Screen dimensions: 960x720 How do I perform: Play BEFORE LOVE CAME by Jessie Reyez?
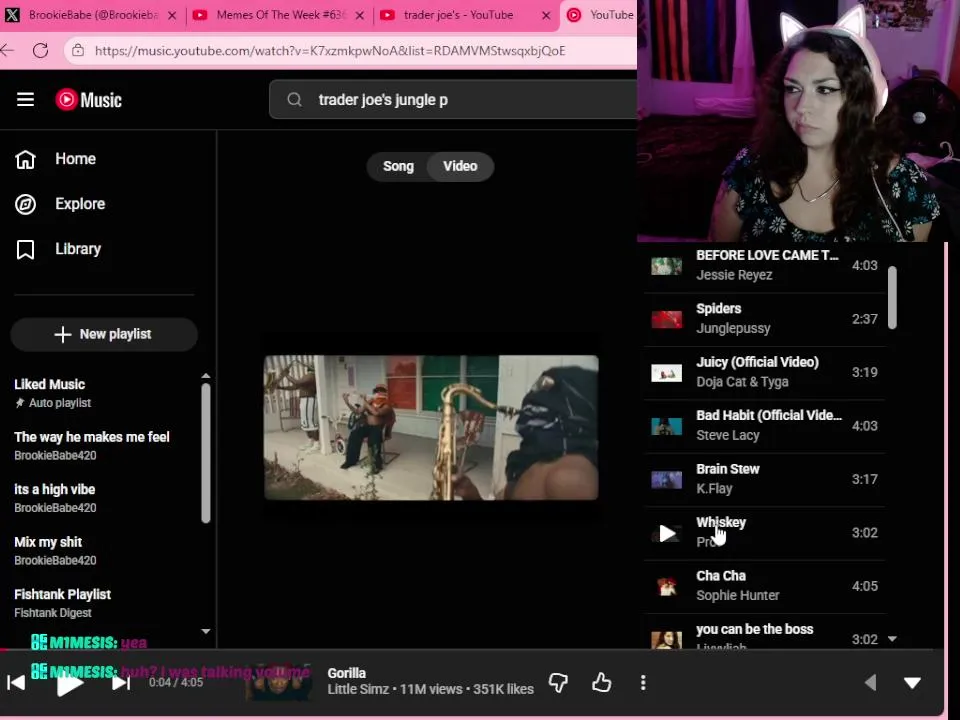765,265
